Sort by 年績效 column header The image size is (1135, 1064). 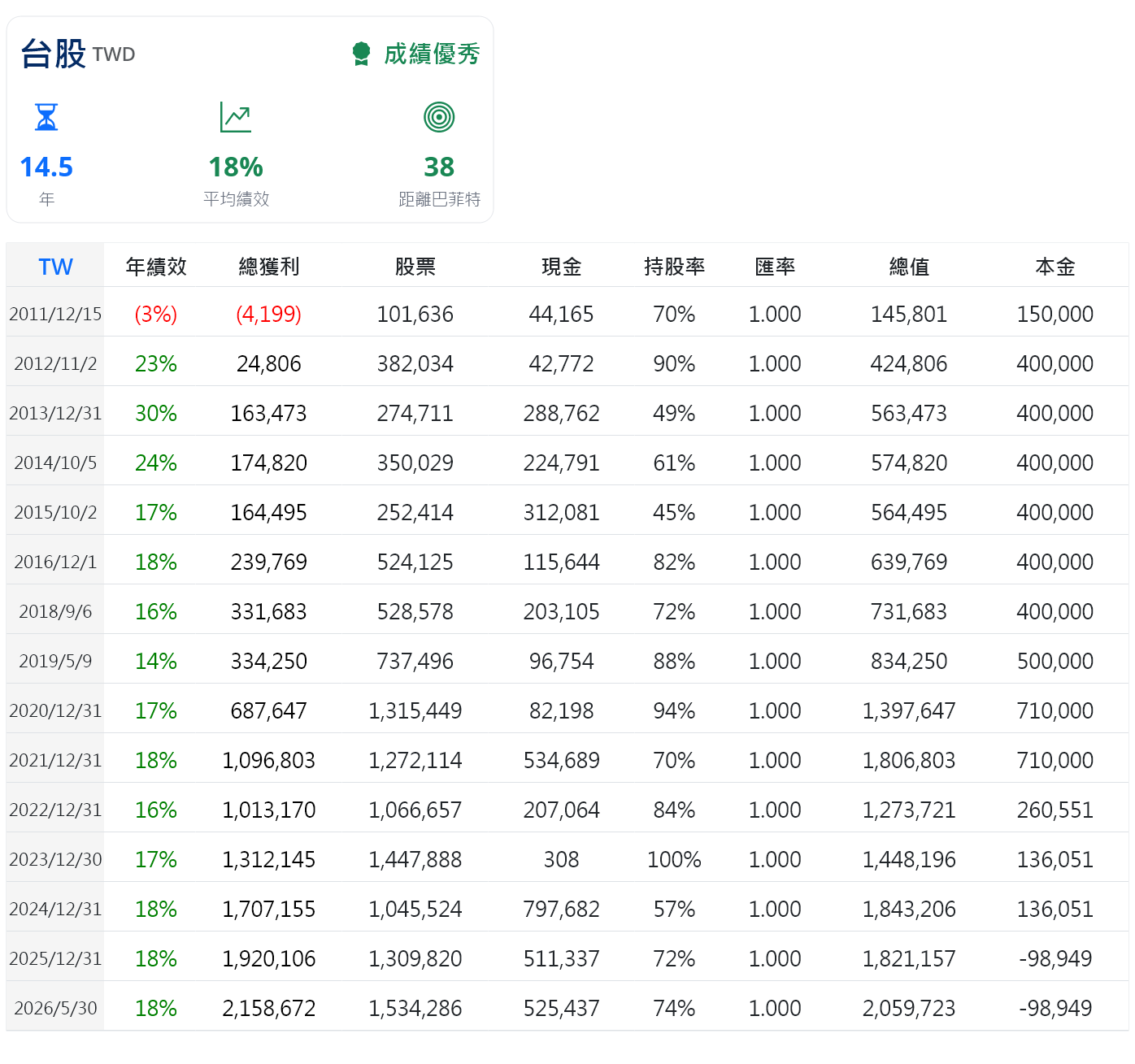[156, 267]
